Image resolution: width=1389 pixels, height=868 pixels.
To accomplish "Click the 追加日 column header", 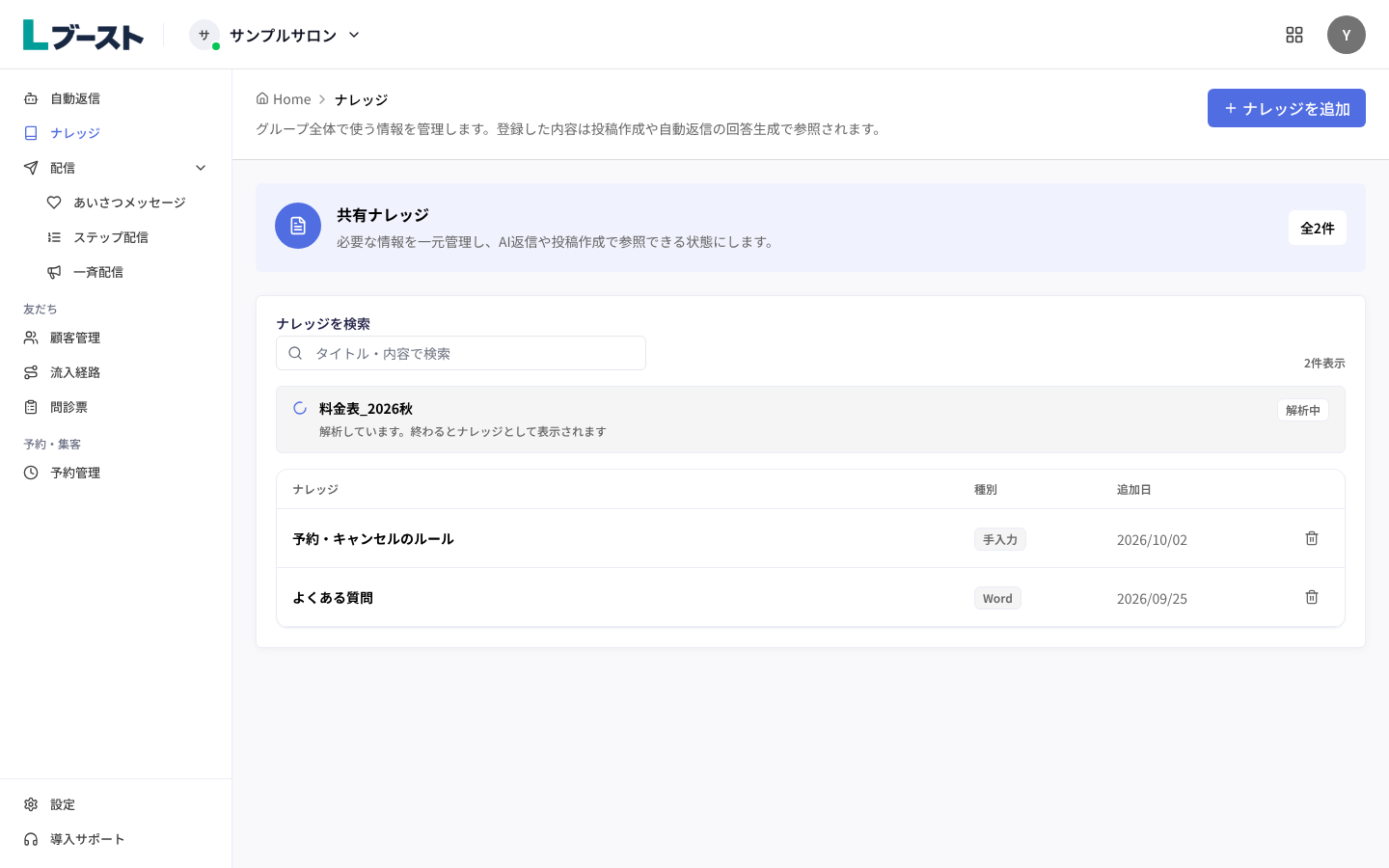I will click(1134, 489).
